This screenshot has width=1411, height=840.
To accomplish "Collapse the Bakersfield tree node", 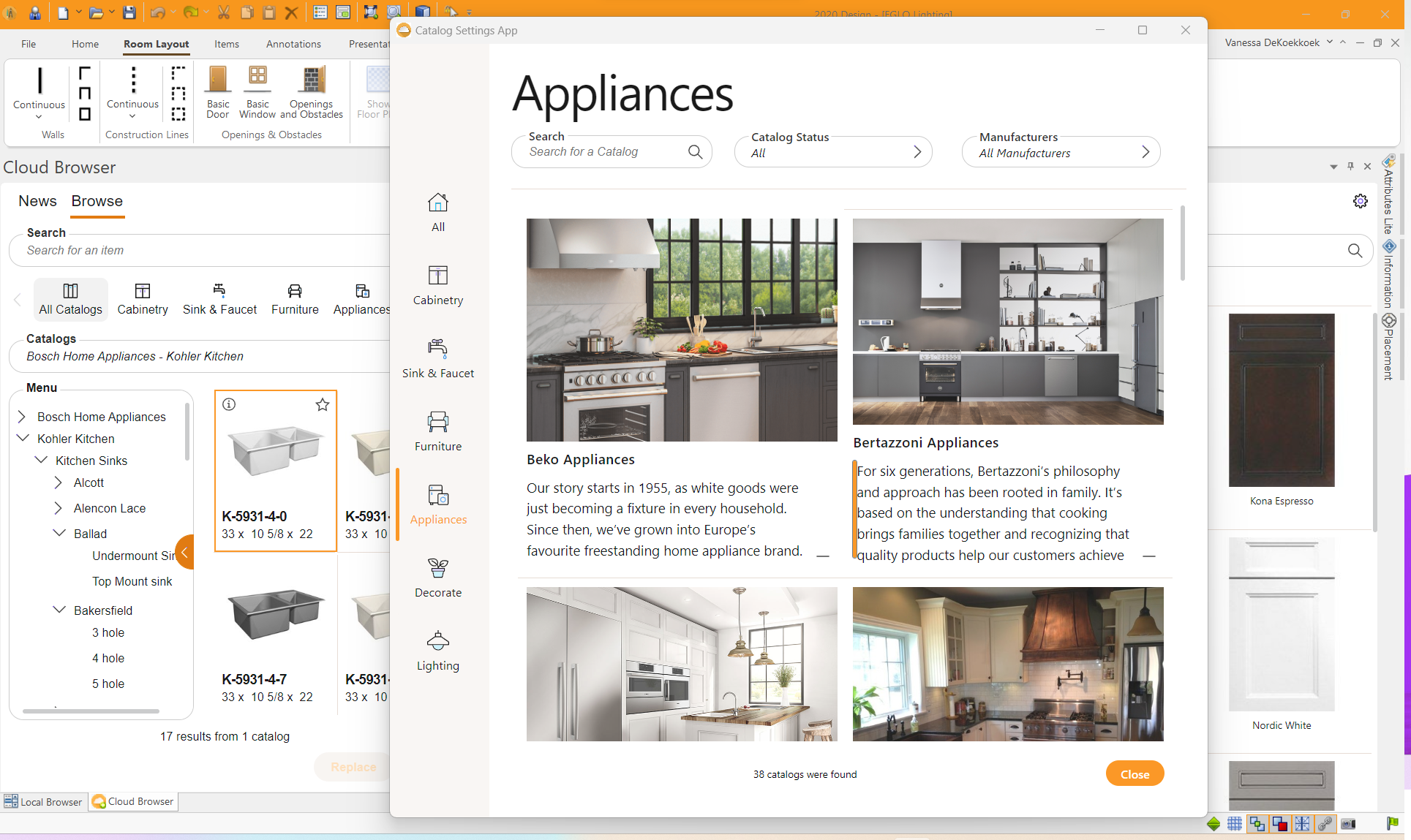I will point(59,609).
